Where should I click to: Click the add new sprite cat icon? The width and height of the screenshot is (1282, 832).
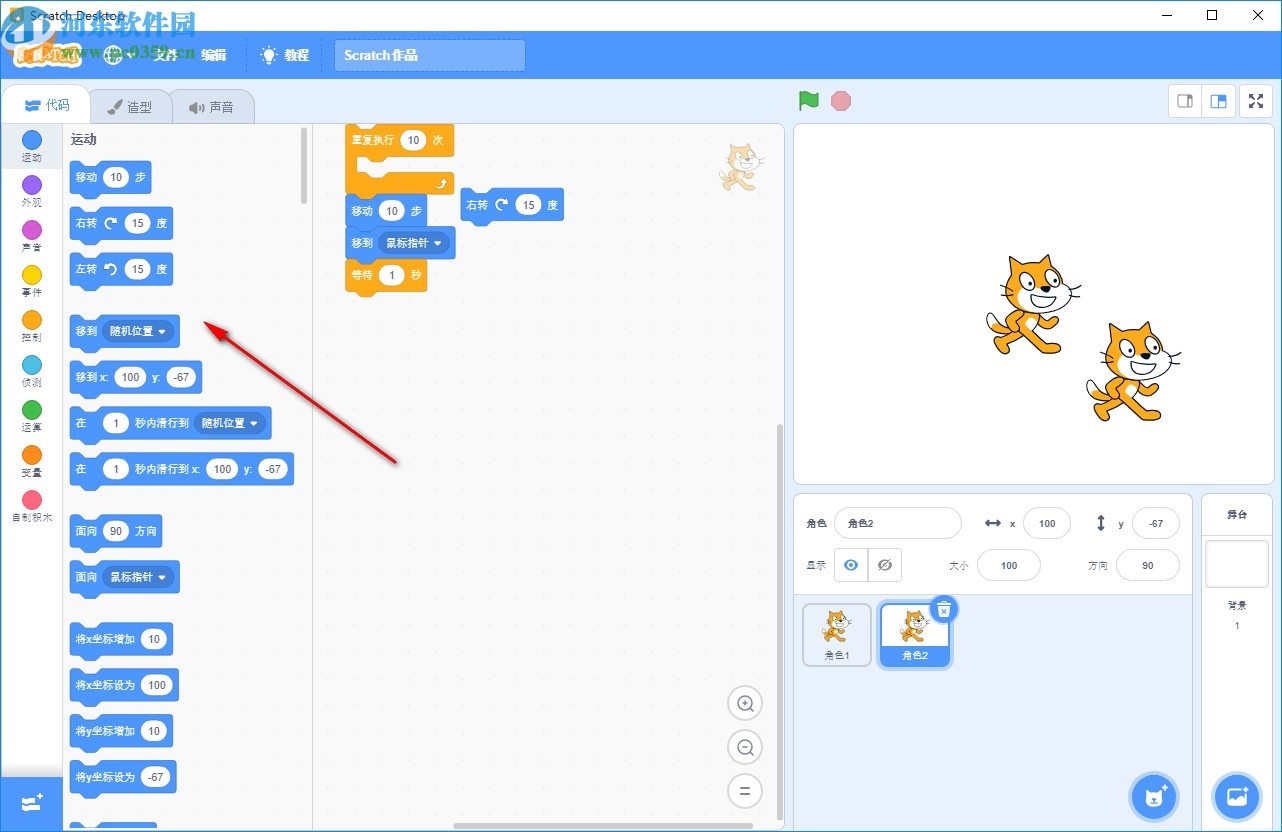click(1154, 796)
